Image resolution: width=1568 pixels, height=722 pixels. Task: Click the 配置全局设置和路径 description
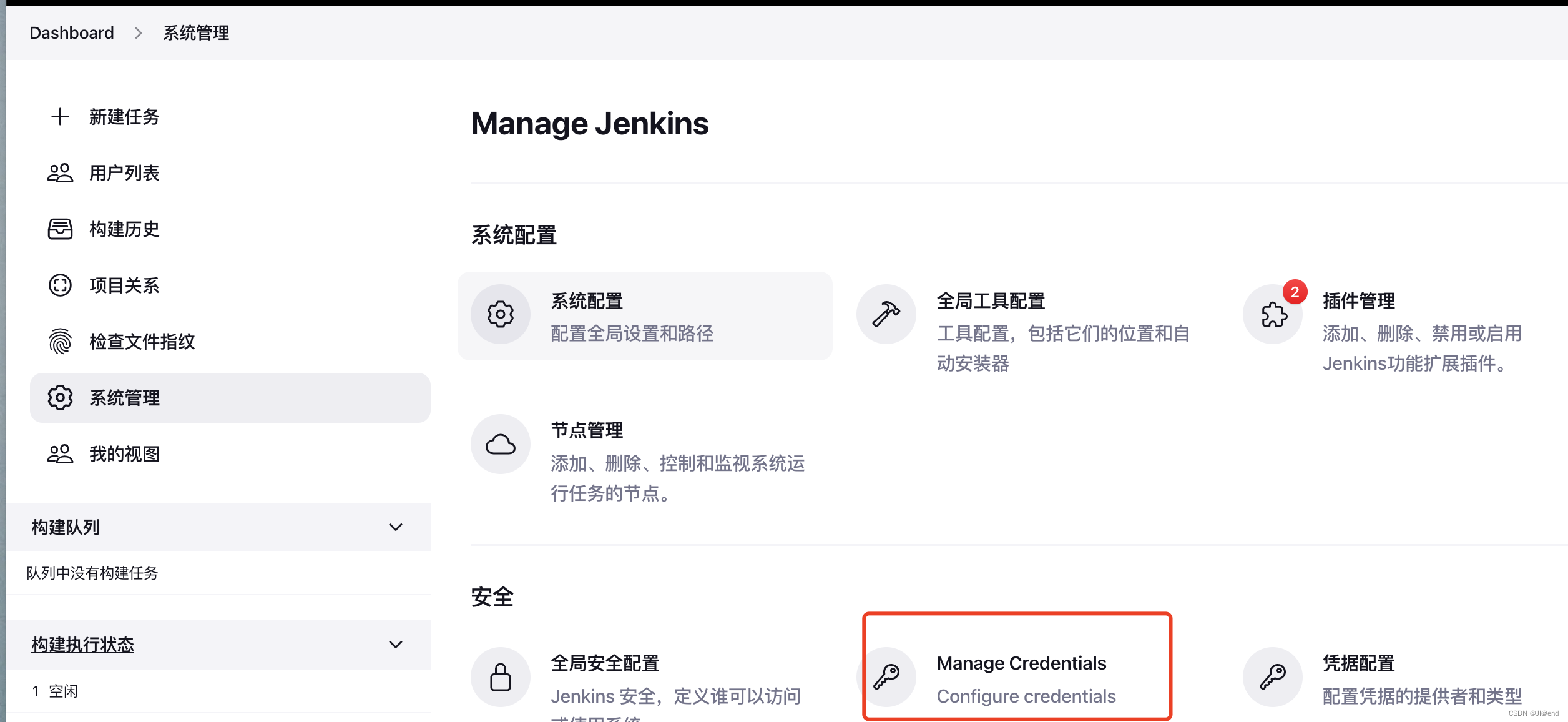[x=632, y=334]
